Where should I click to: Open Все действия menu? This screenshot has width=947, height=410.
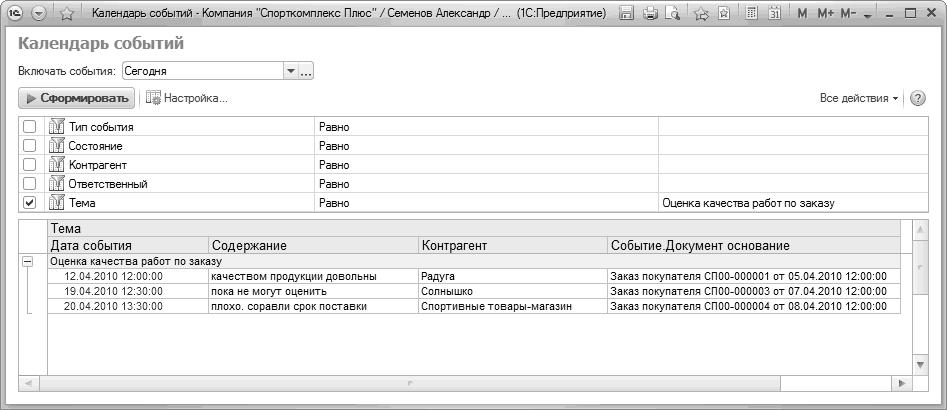click(x=859, y=98)
